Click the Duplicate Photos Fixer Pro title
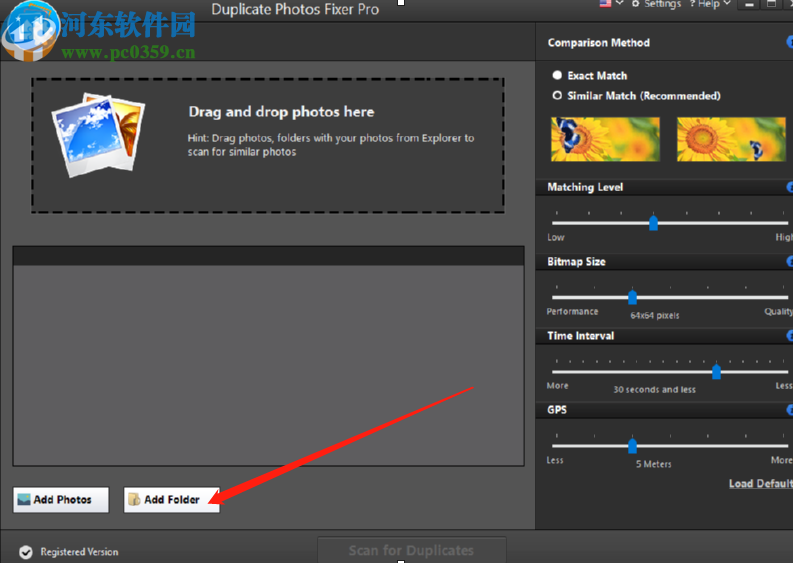 (295, 9)
